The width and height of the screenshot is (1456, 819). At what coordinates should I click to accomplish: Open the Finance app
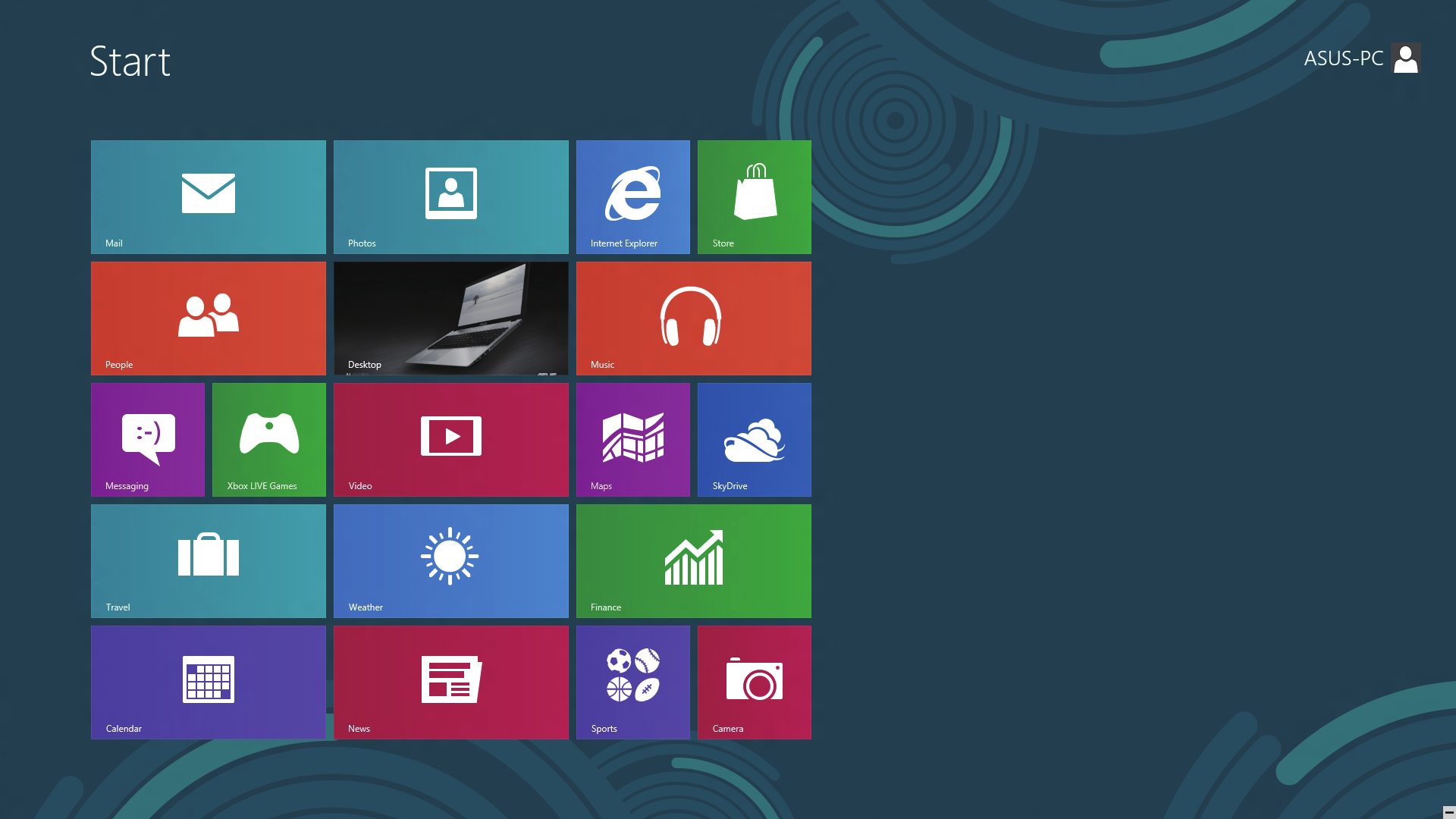tap(694, 561)
